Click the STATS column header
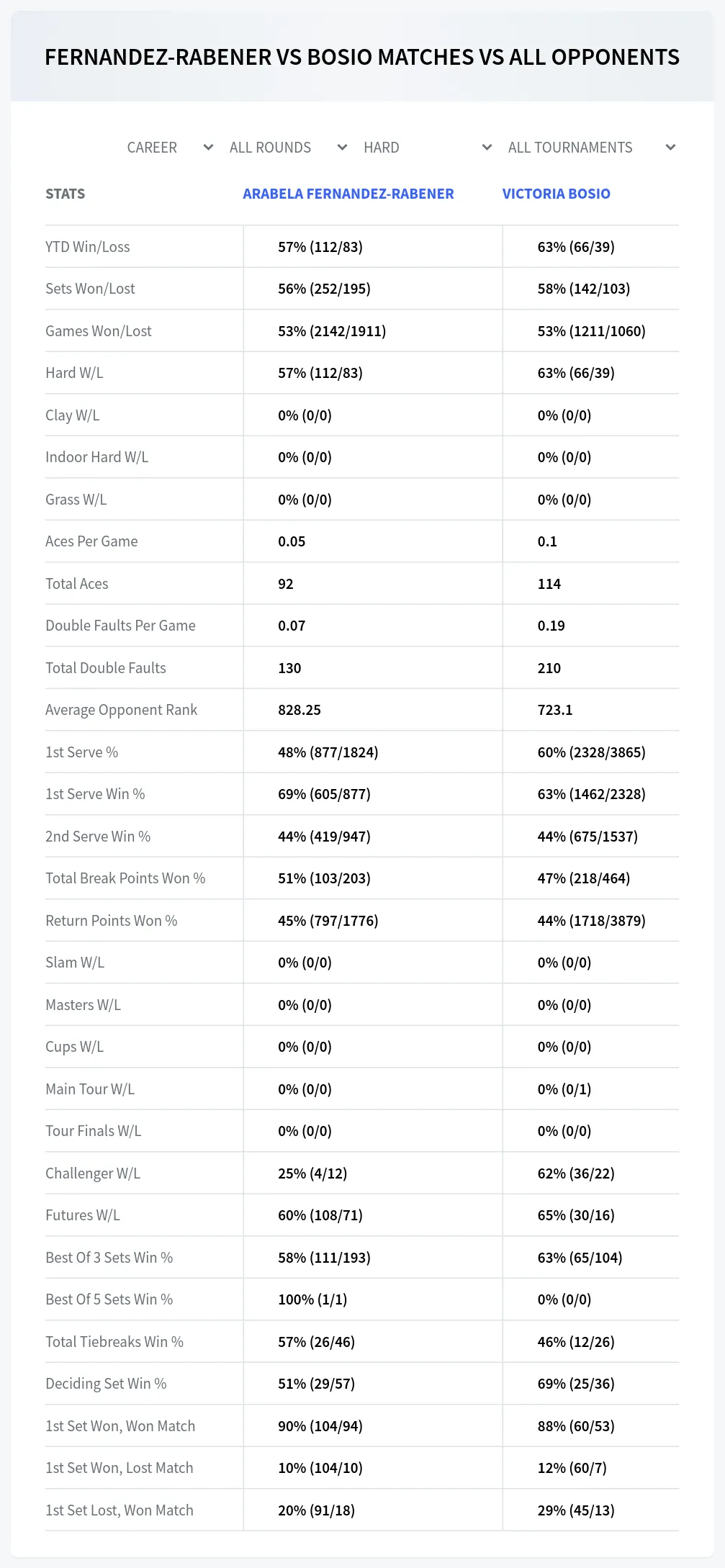725x1568 pixels. 65,194
